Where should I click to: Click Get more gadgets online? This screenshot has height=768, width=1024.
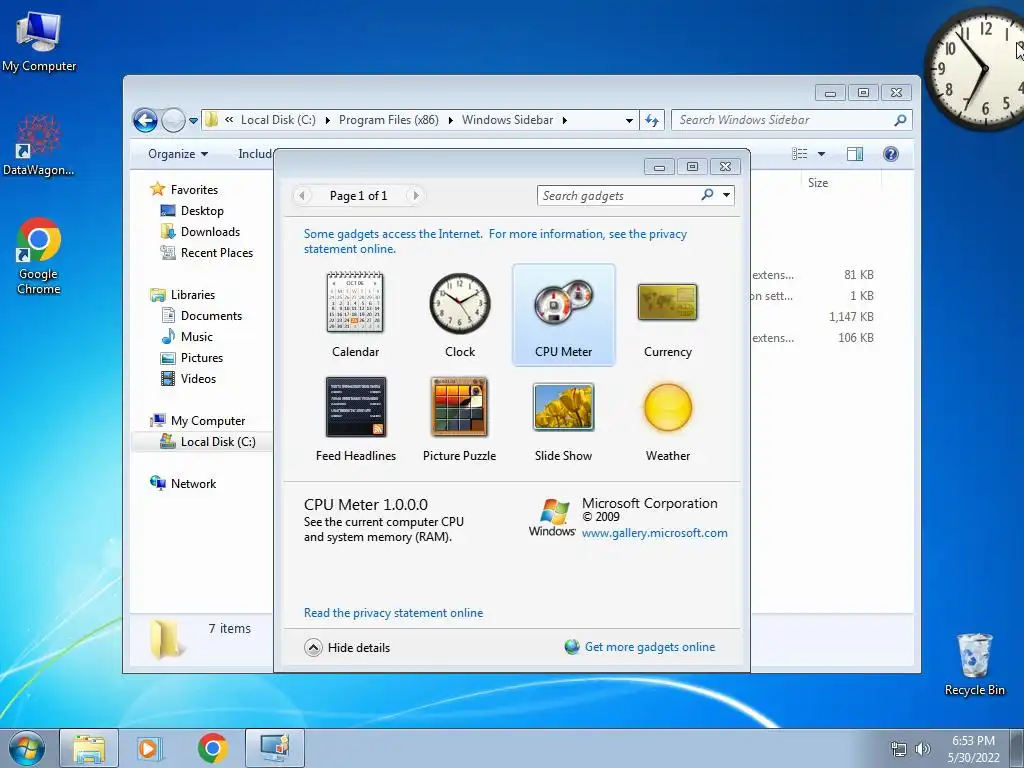tap(650, 647)
